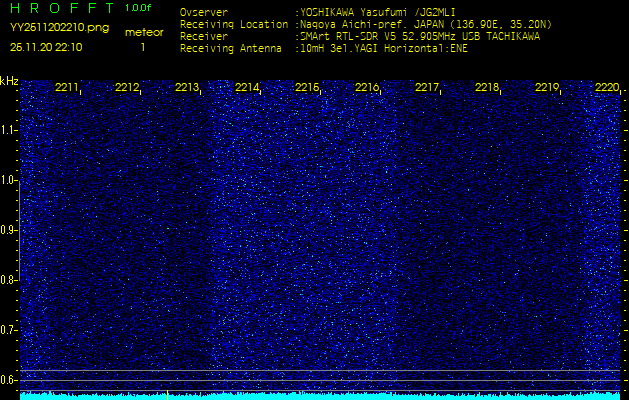Click the SMArt RTL-SDR V5 receiver text
This screenshot has height=400, width=629.
[x=420, y=37]
